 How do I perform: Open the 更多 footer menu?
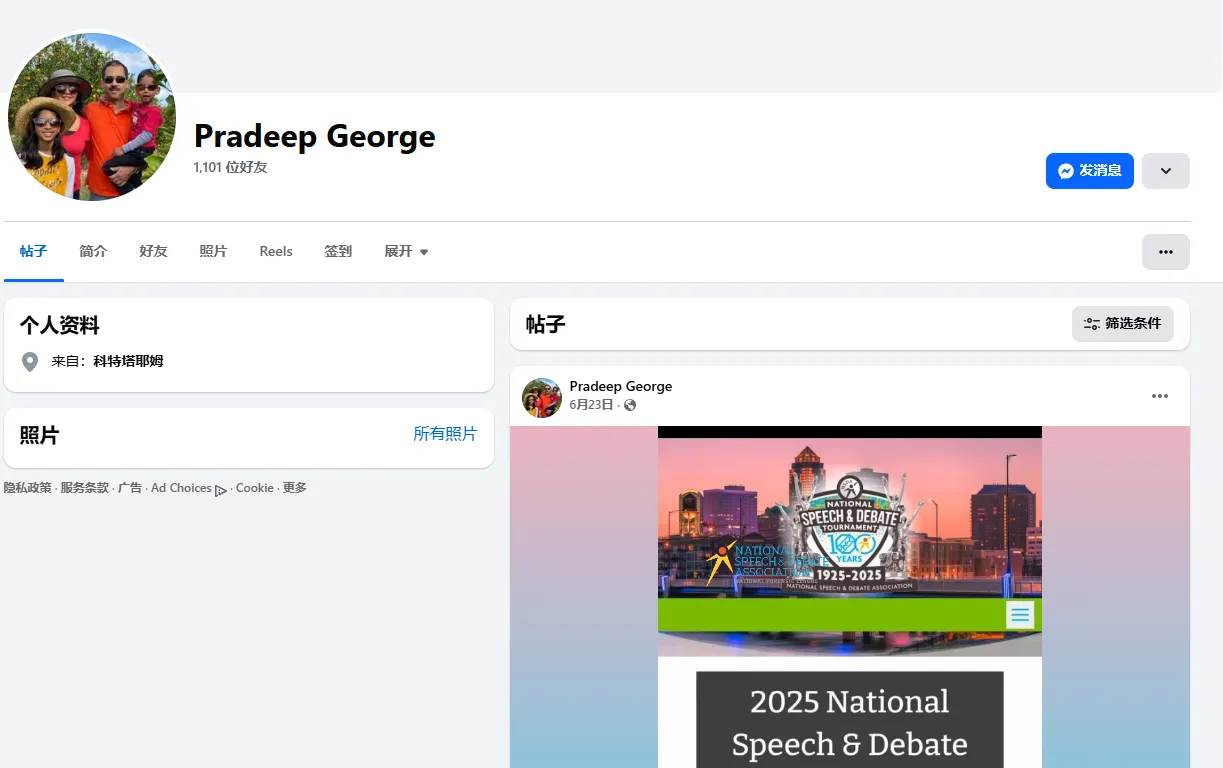(x=295, y=488)
